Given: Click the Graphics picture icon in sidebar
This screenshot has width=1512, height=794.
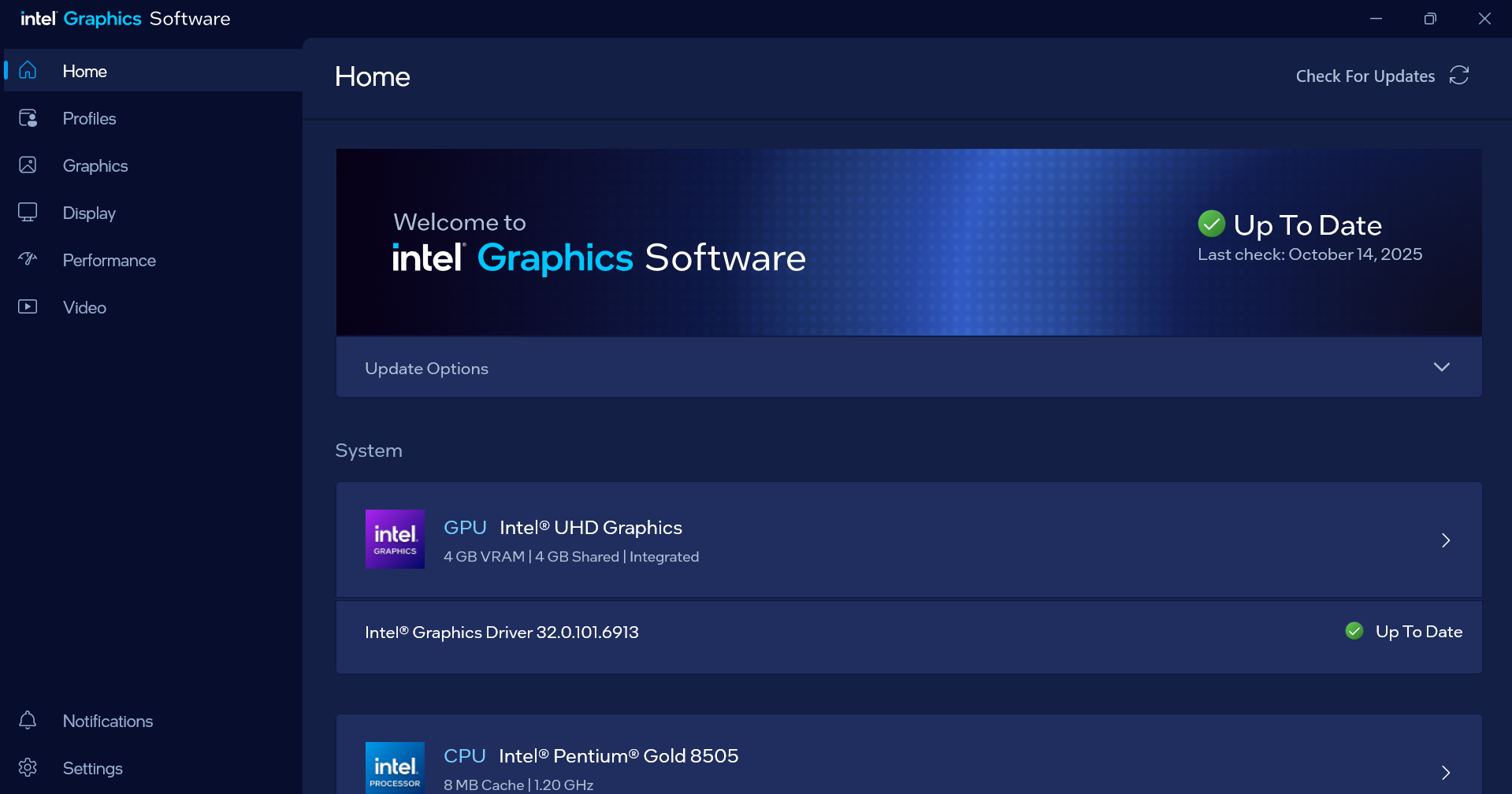Looking at the screenshot, I should pos(28,165).
